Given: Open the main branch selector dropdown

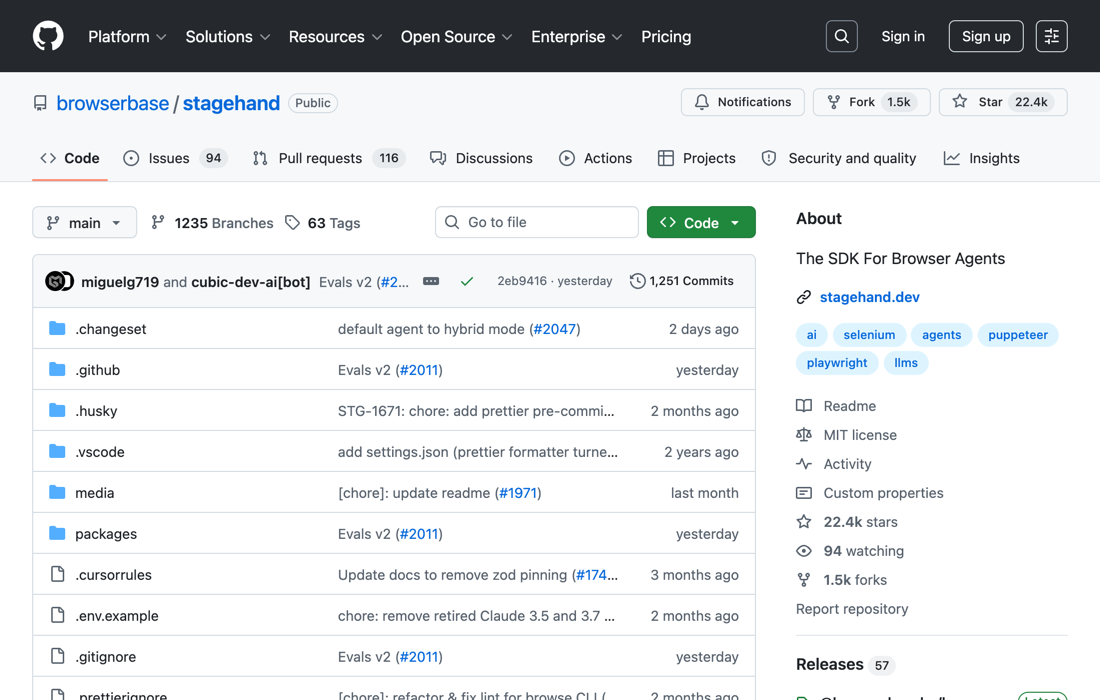Looking at the screenshot, I should click(84, 222).
